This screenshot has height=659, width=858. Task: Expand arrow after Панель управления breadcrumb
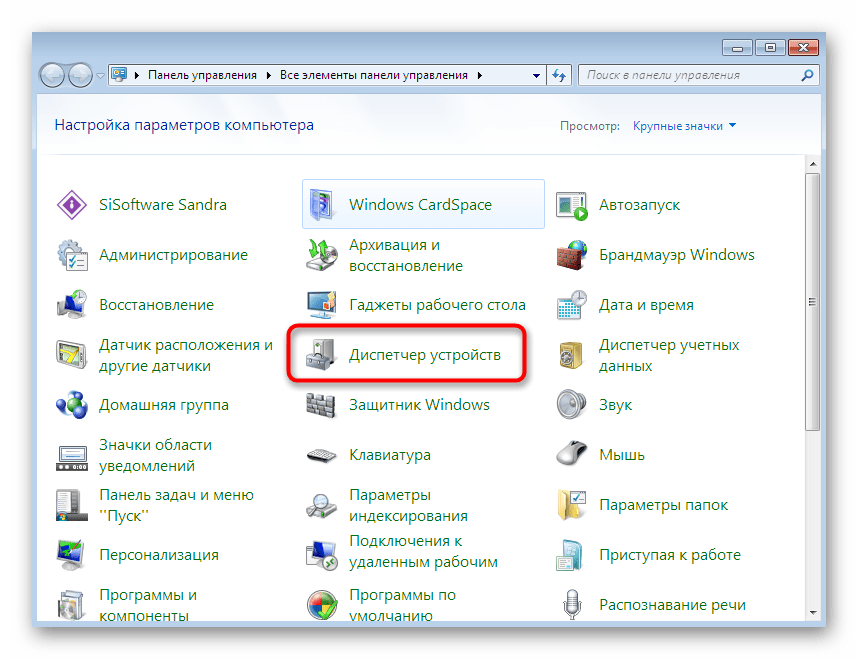click(x=269, y=76)
